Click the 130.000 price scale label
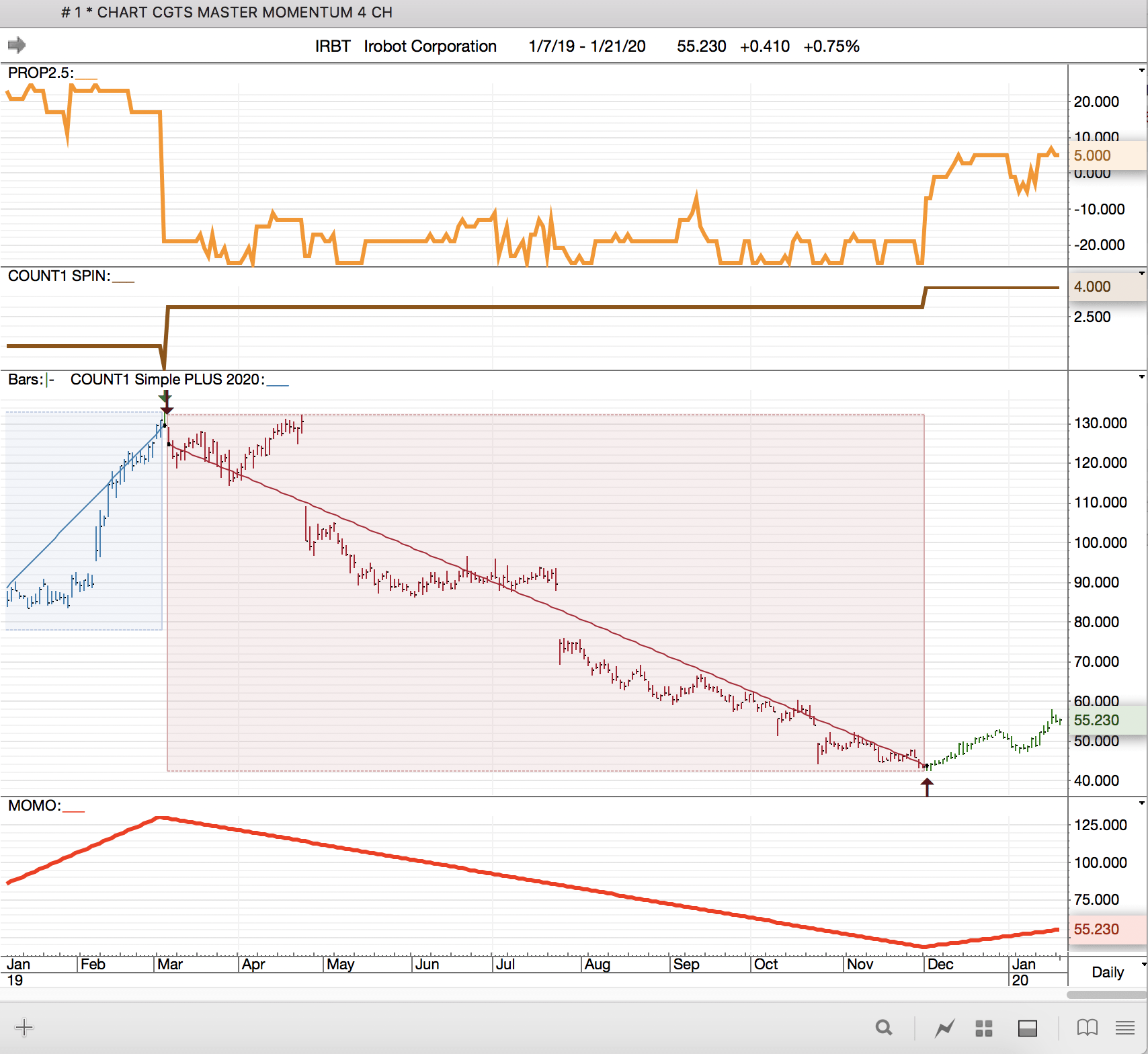Viewport: 1148px width, 1054px height. click(1100, 423)
